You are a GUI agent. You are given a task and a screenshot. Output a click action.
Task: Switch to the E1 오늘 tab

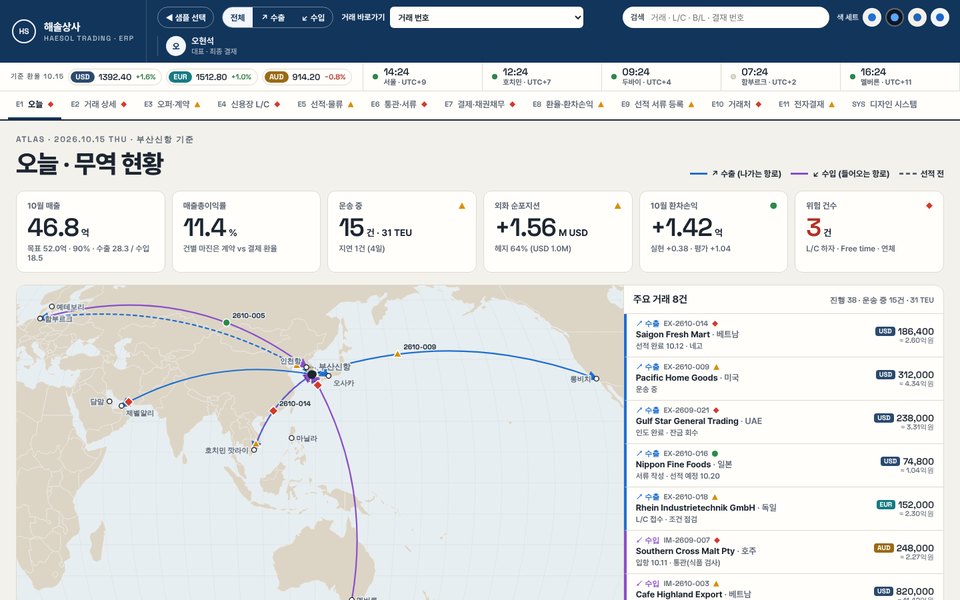click(x=35, y=105)
